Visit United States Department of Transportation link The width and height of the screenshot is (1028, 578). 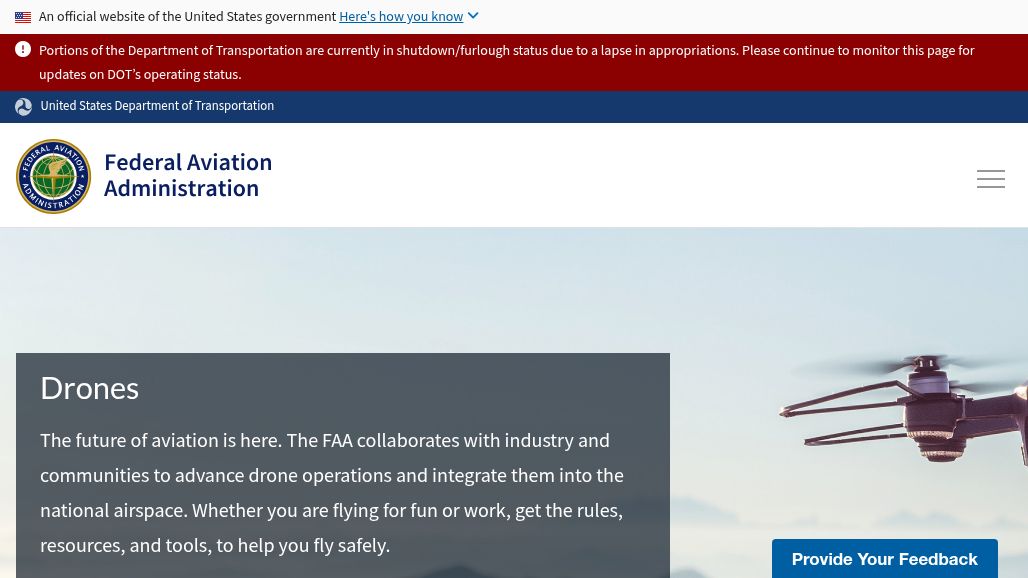pos(157,106)
